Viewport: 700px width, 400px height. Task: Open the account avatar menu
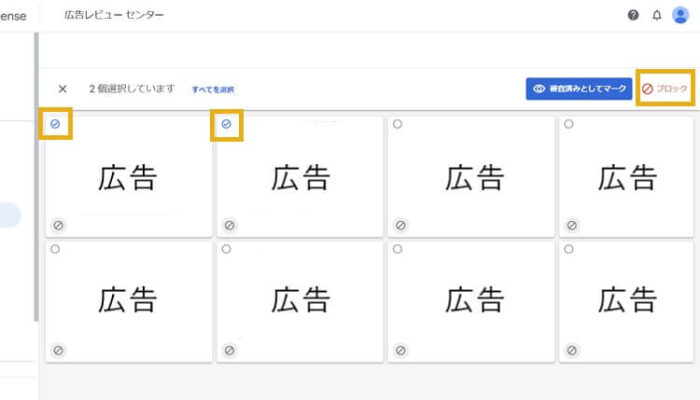point(680,15)
